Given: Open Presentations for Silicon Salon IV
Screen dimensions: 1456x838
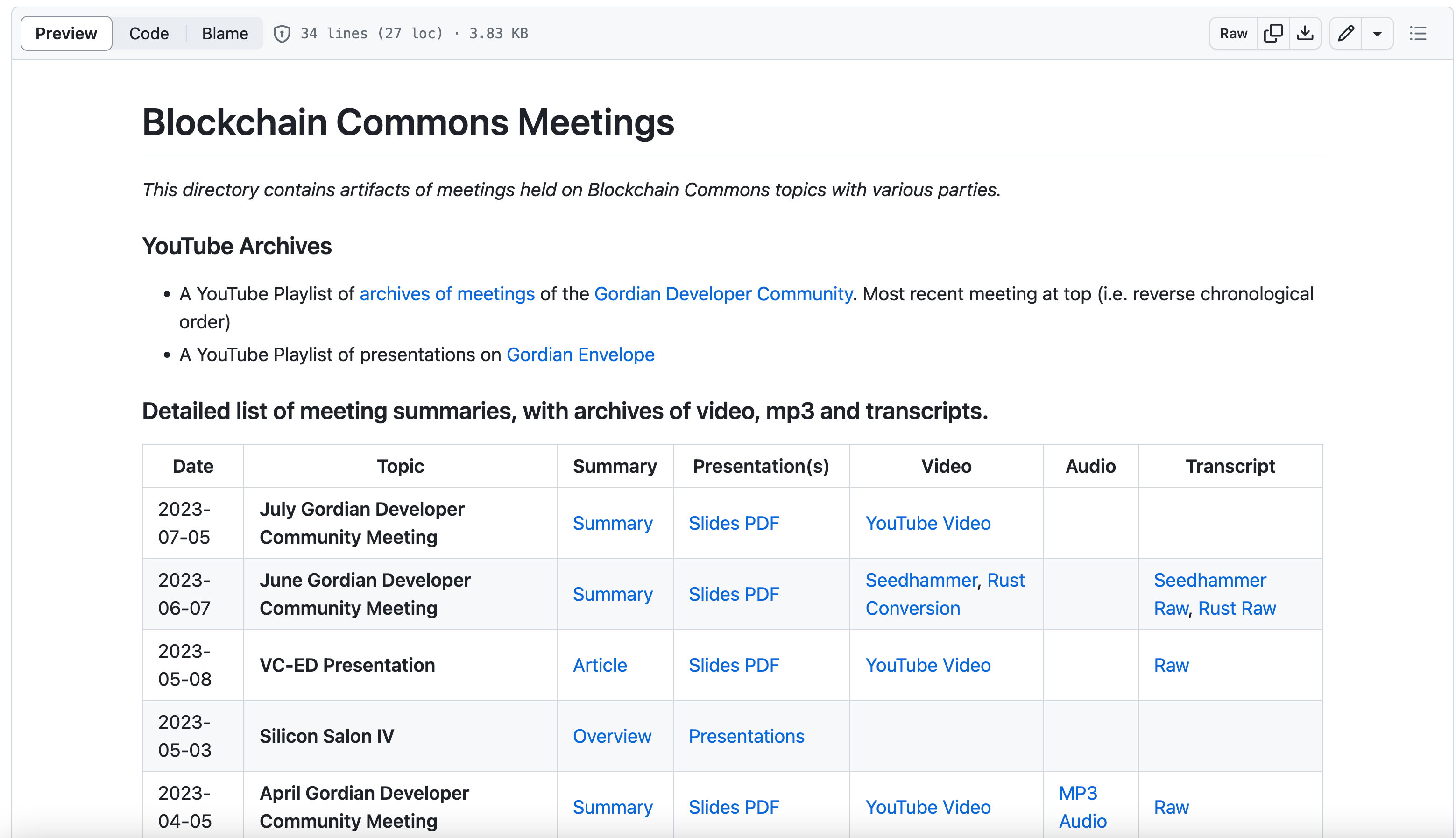Looking at the screenshot, I should coord(747,736).
